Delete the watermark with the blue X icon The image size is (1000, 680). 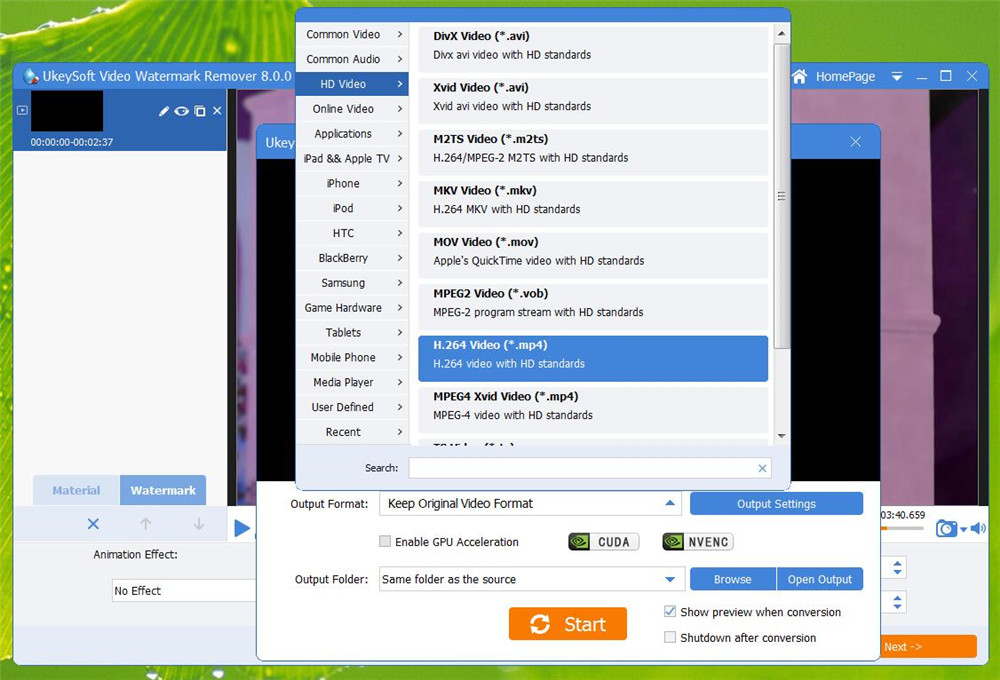pos(93,524)
